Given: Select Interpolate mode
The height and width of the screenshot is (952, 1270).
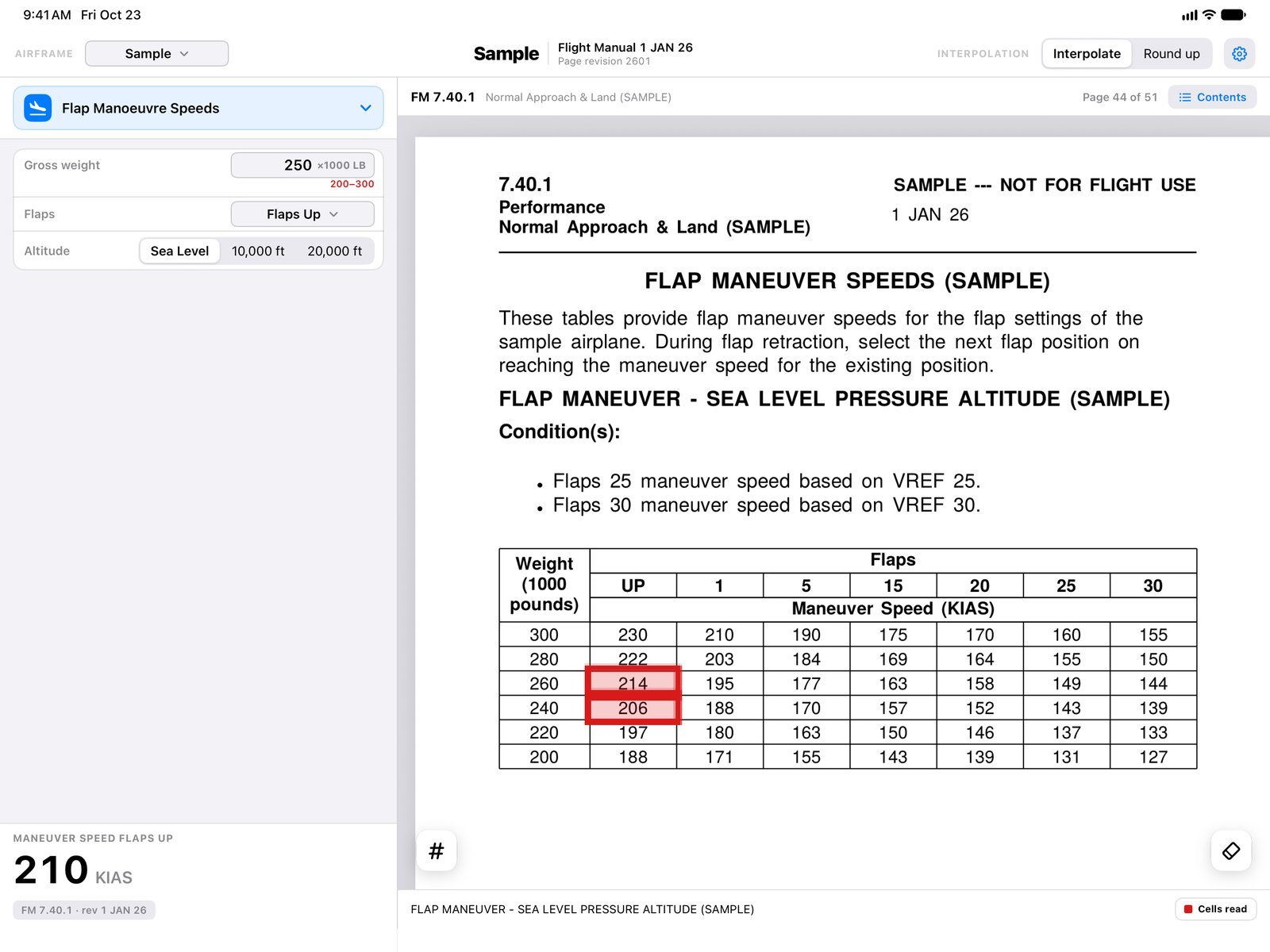Looking at the screenshot, I should tap(1087, 54).
